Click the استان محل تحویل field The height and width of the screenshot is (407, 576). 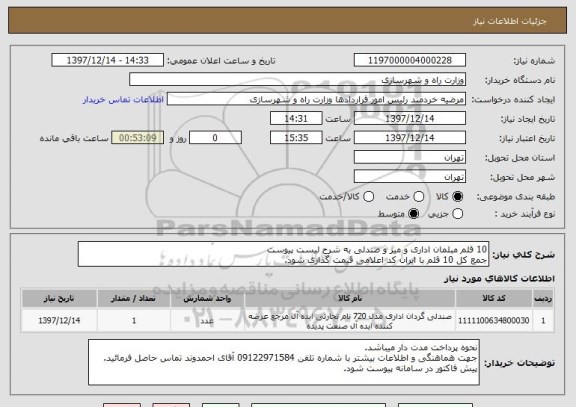[410, 157]
